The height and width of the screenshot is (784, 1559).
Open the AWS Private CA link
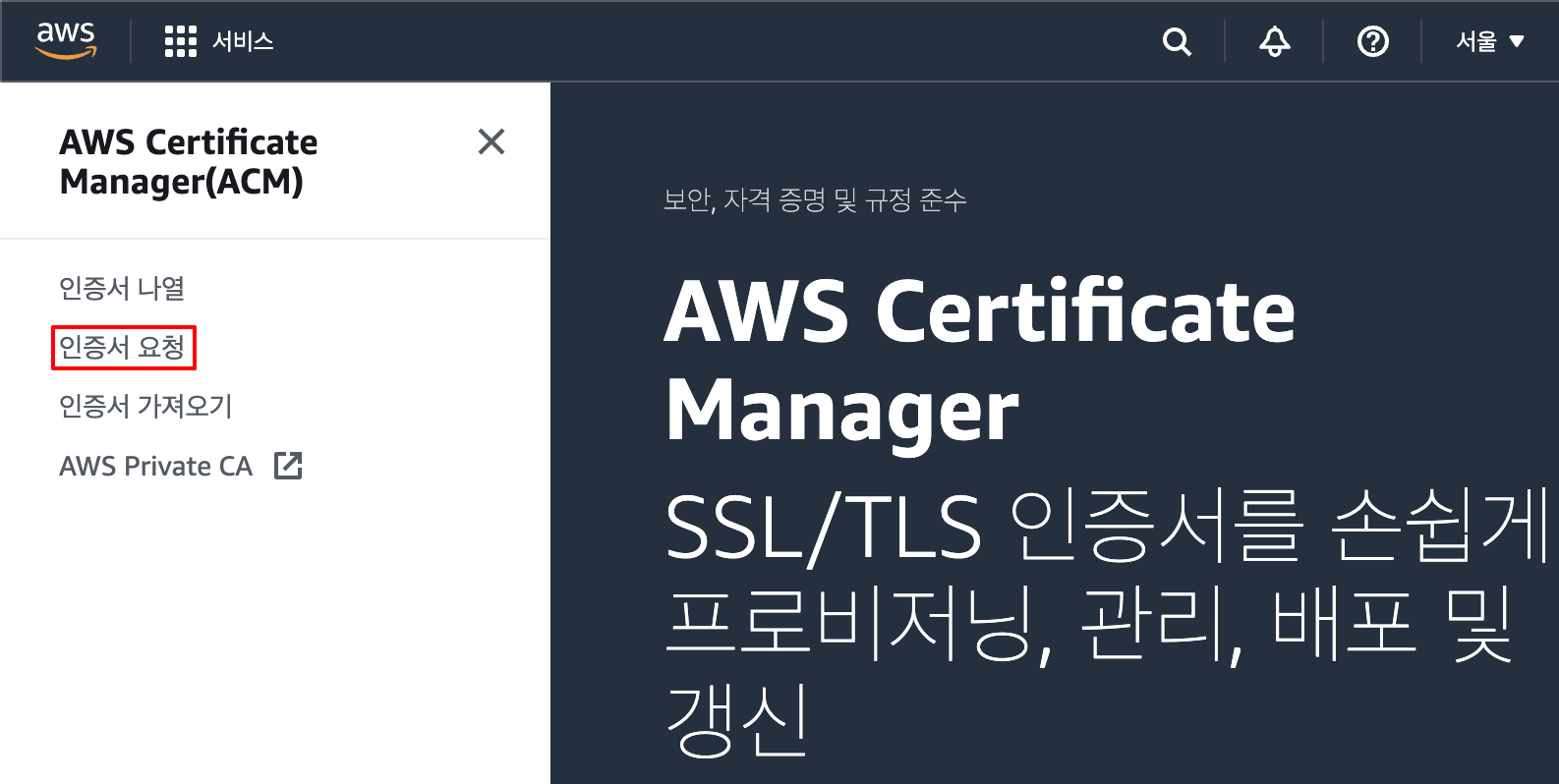tap(156, 466)
